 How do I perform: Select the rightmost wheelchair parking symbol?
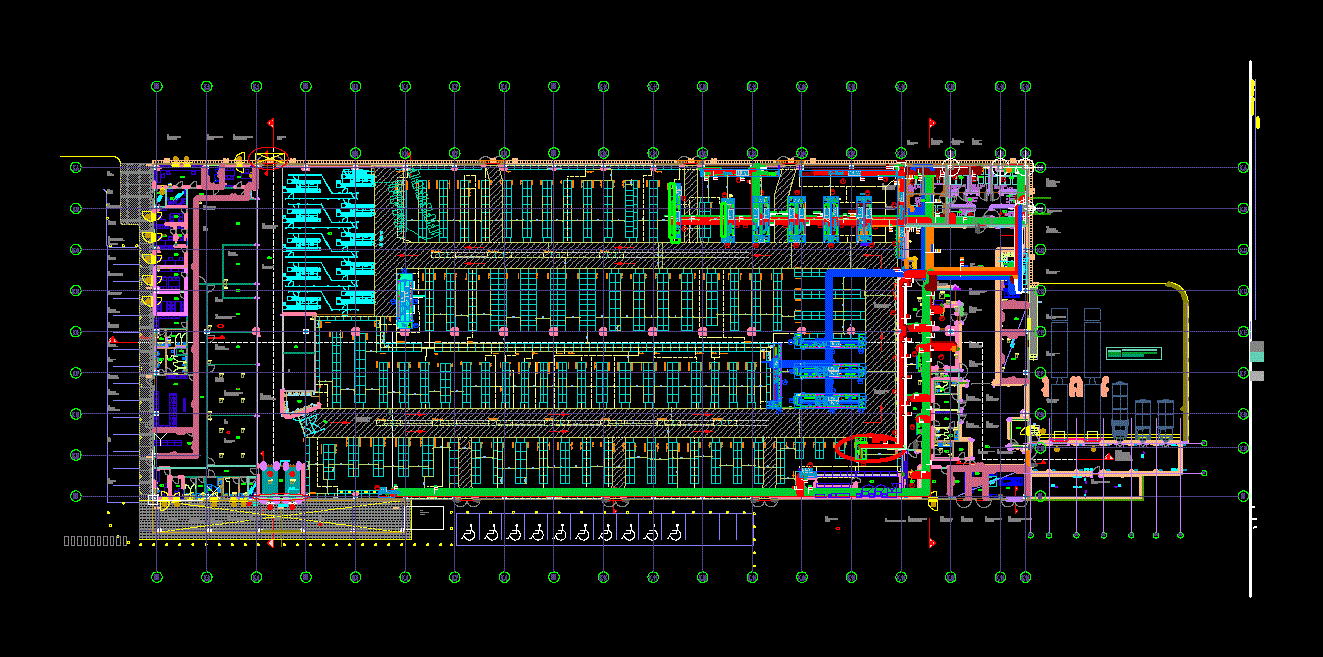675,533
